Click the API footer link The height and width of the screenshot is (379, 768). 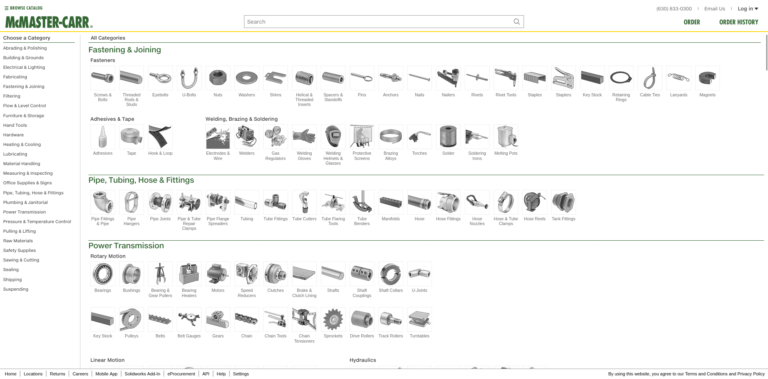tap(206, 374)
